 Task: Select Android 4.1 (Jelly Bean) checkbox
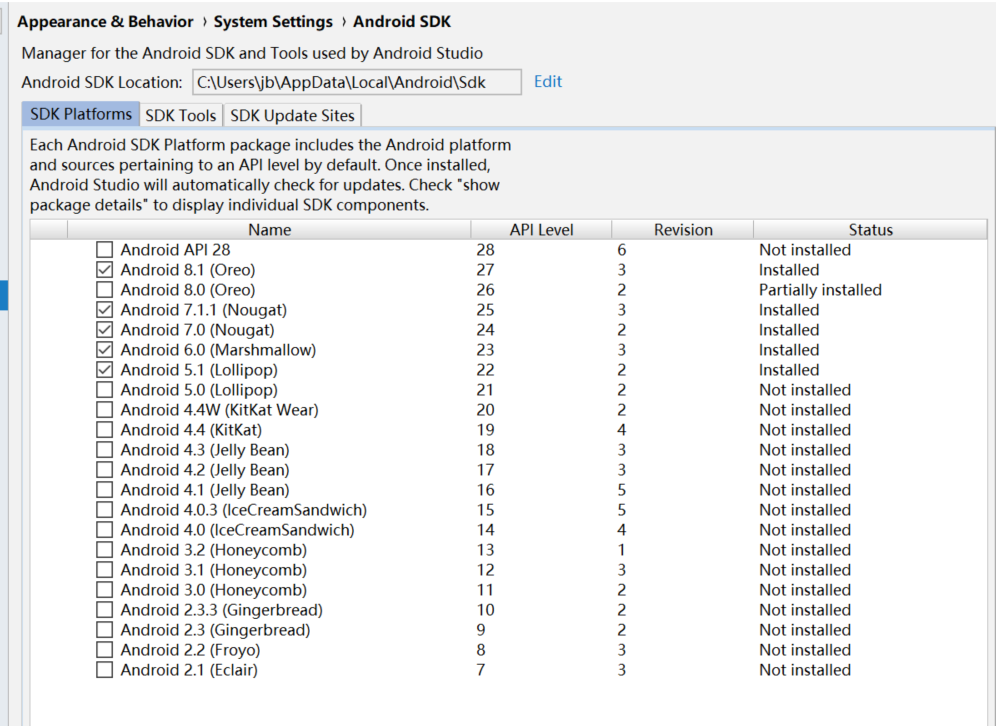click(x=105, y=490)
